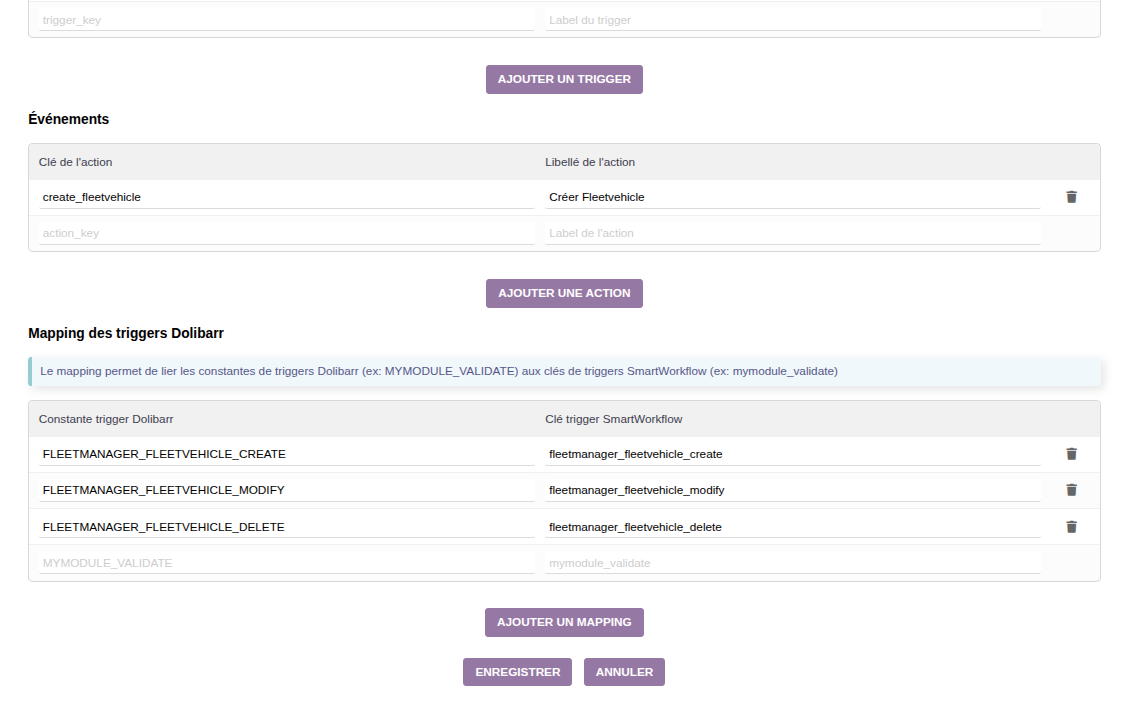Edit the create_fleetvehicle action key field
Viewport: 1130px width, 708px height.
[x=286, y=197]
